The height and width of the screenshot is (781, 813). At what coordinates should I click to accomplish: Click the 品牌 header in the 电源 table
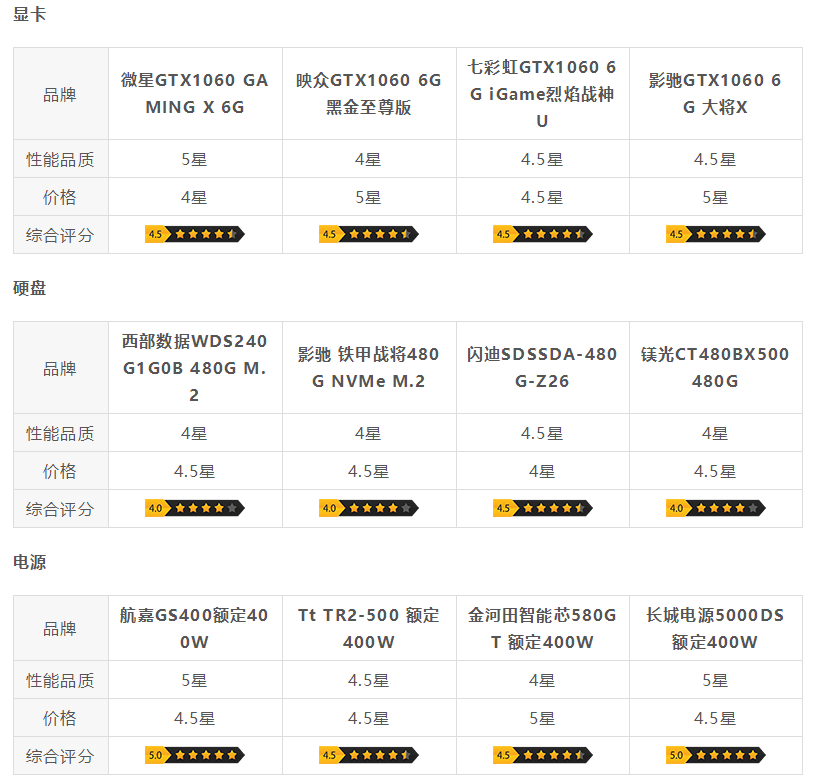pyautogui.click(x=60, y=629)
